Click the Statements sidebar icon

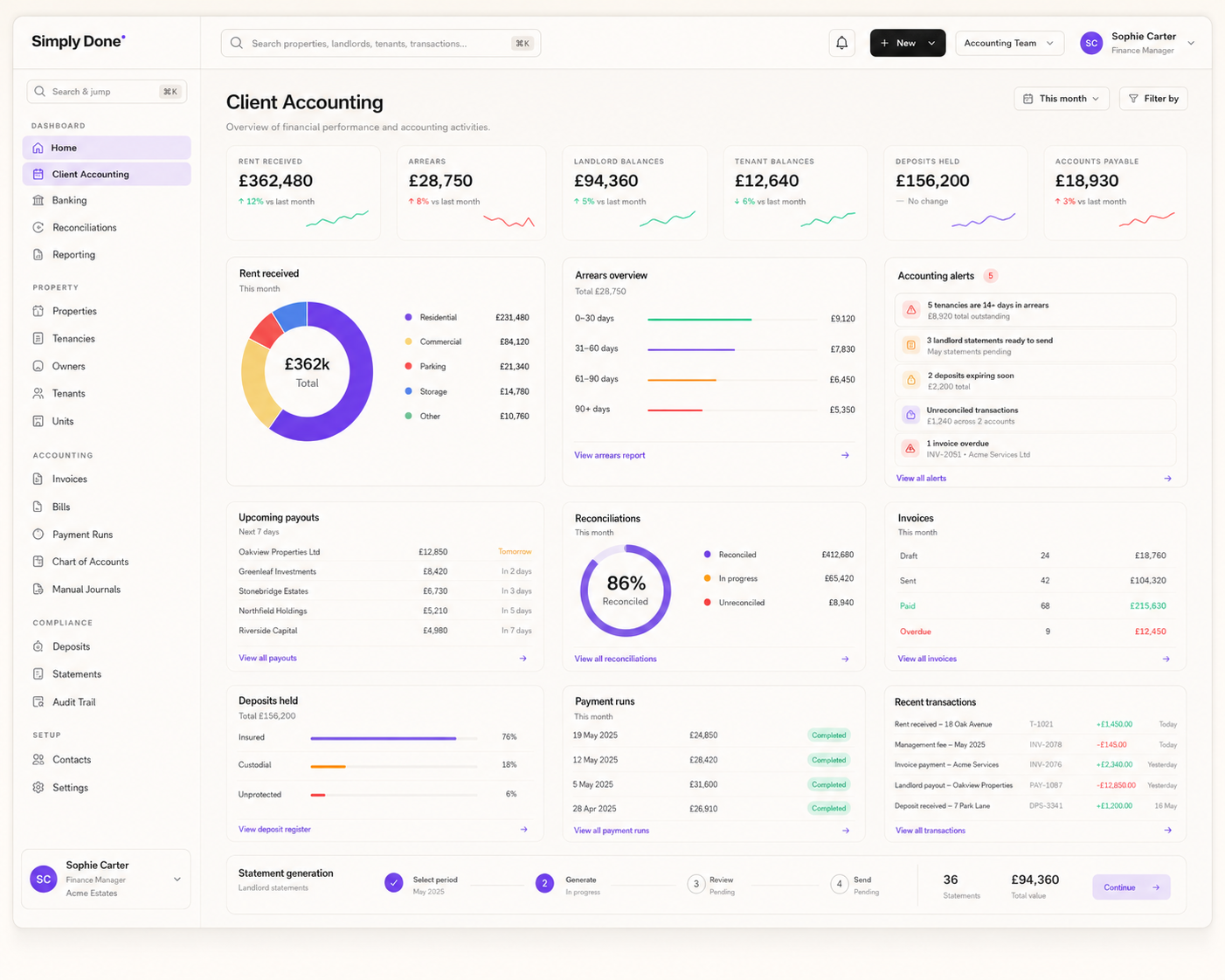(x=38, y=673)
